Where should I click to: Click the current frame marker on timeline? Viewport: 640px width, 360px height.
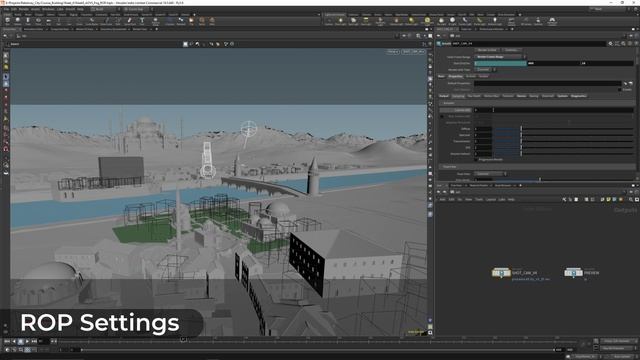tap(184, 339)
